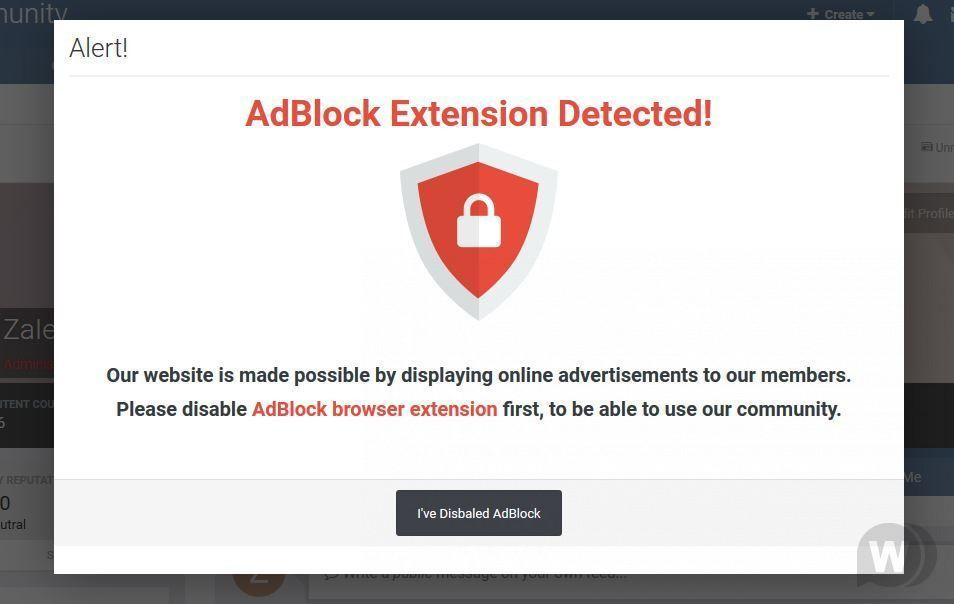The height and width of the screenshot is (604, 954).
Task: Focus the public message feed input
Action: click(x=480, y=574)
